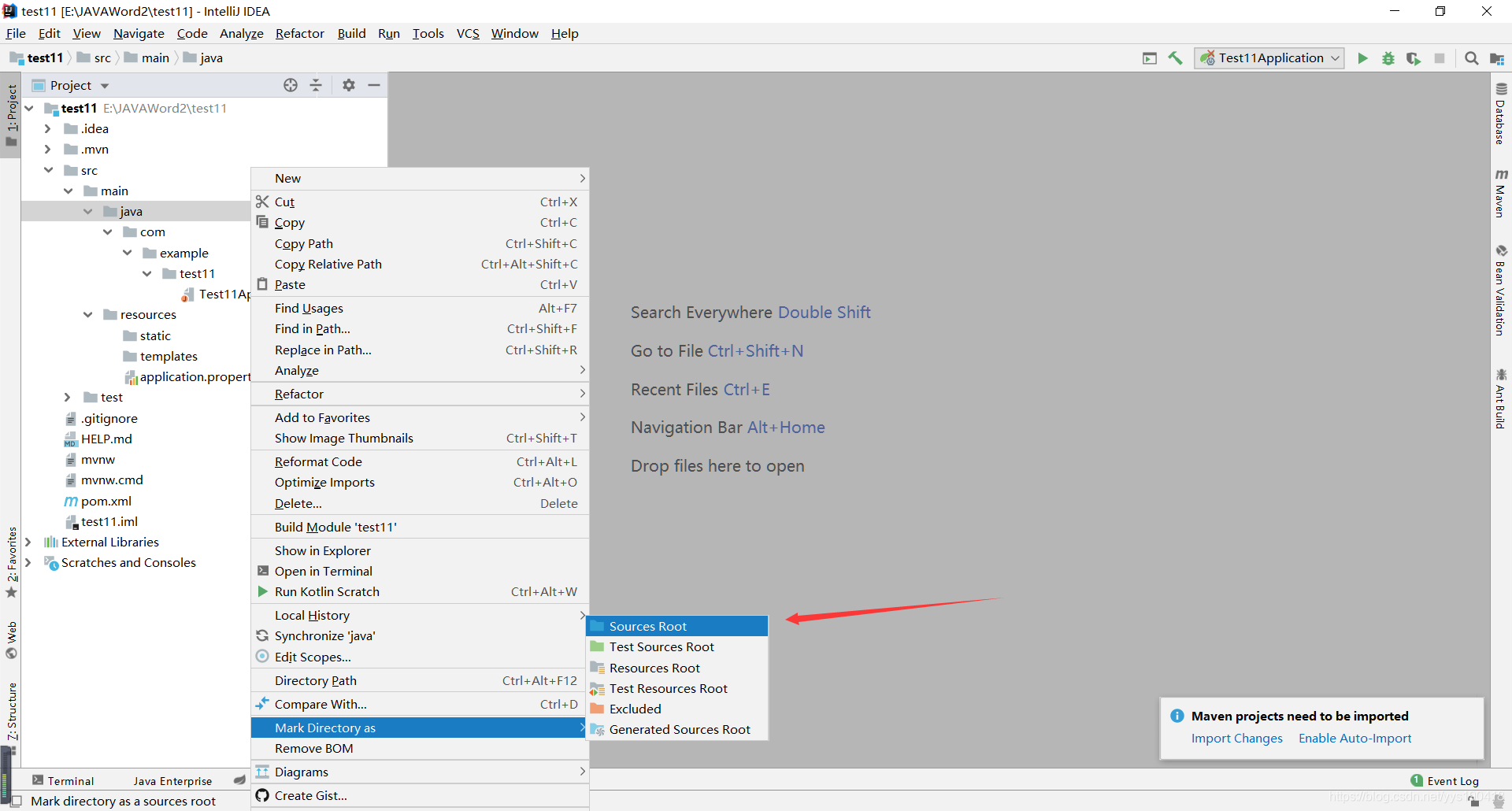Click the Compare With diff icon

click(x=262, y=703)
